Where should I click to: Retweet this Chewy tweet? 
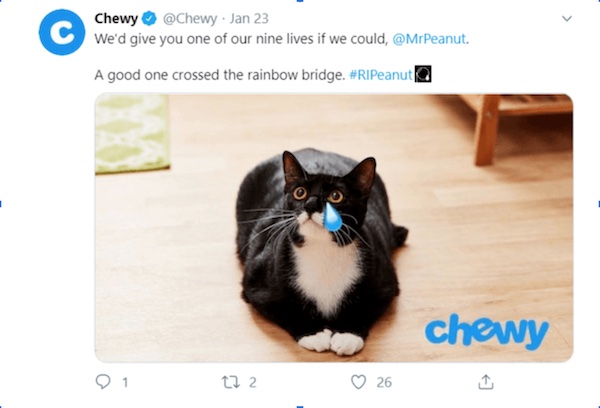coord(230,382)
